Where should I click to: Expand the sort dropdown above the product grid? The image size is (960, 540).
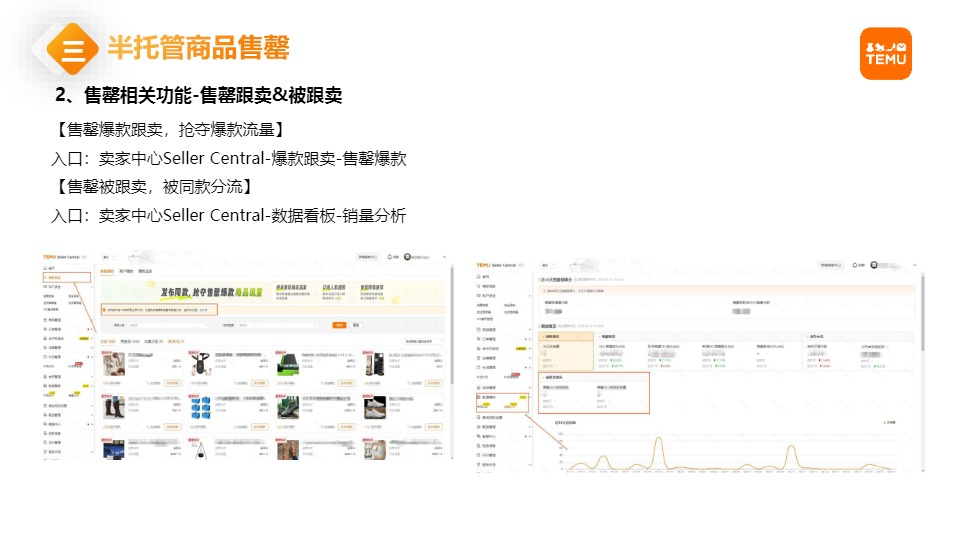424,341
